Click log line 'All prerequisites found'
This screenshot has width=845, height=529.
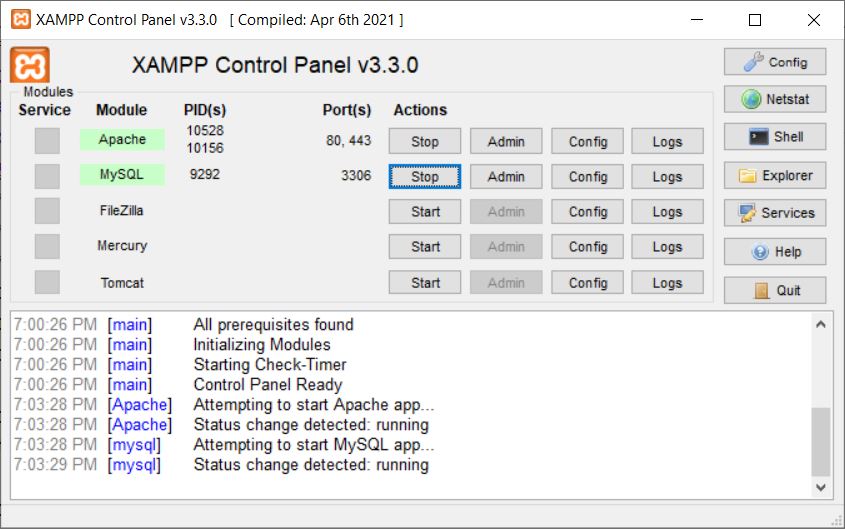(x=273, y=325)
